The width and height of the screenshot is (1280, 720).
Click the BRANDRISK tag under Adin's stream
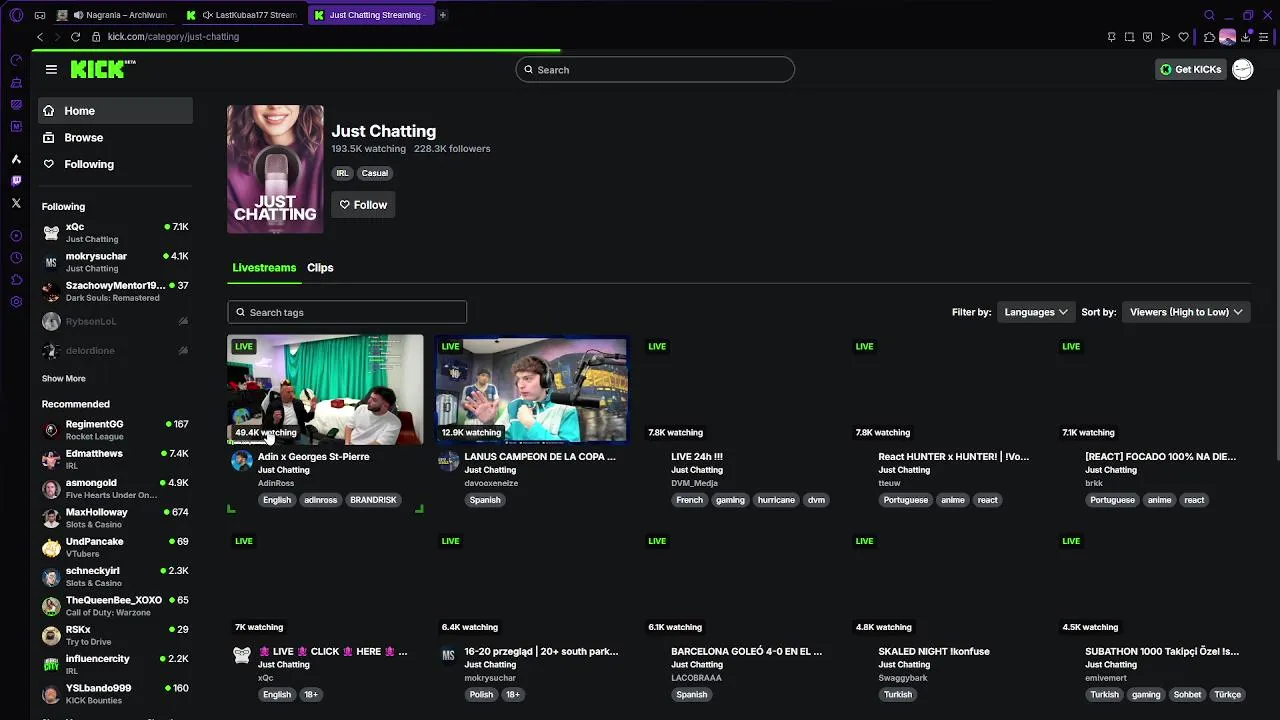[373, 500]
